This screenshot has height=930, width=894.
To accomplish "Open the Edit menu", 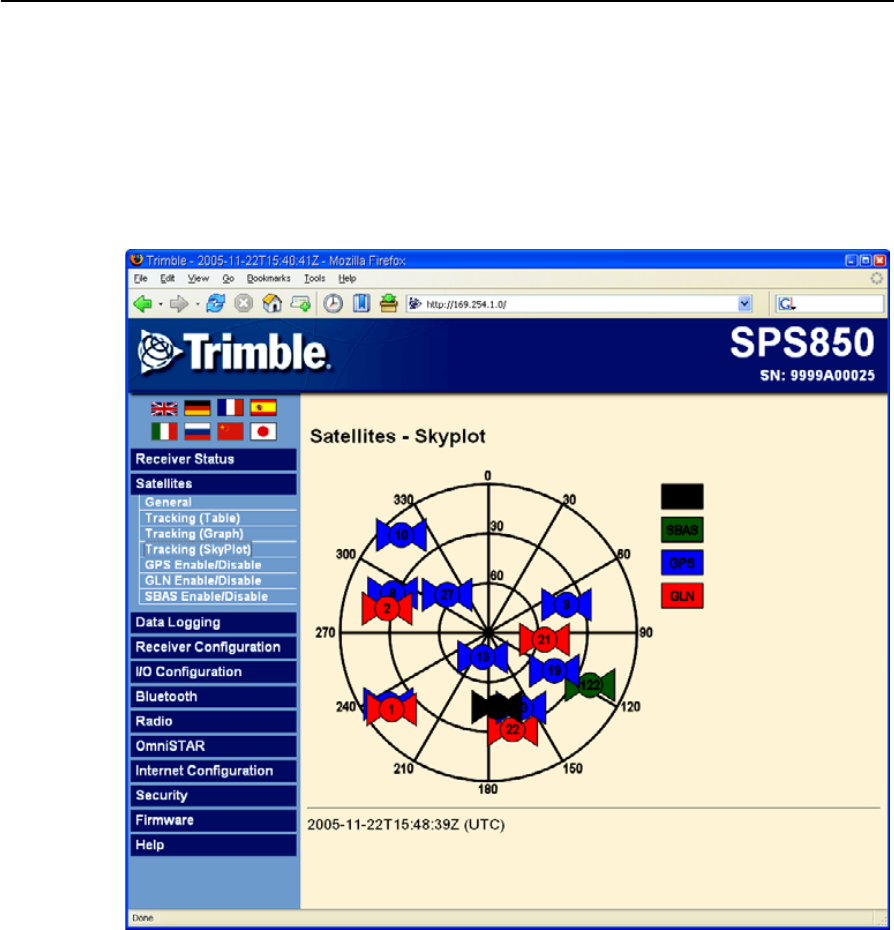I will 167,278.
